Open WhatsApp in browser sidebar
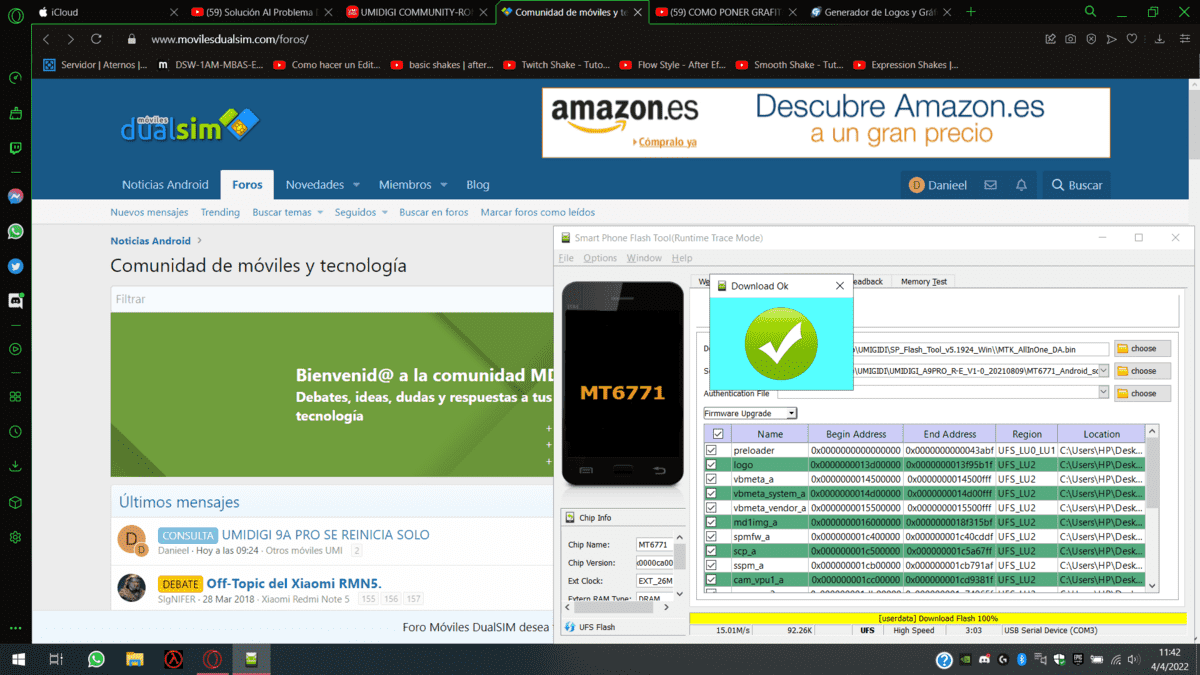Image resolution: width=1200 pixels, height=675 pixels. (x=15, y=231)
